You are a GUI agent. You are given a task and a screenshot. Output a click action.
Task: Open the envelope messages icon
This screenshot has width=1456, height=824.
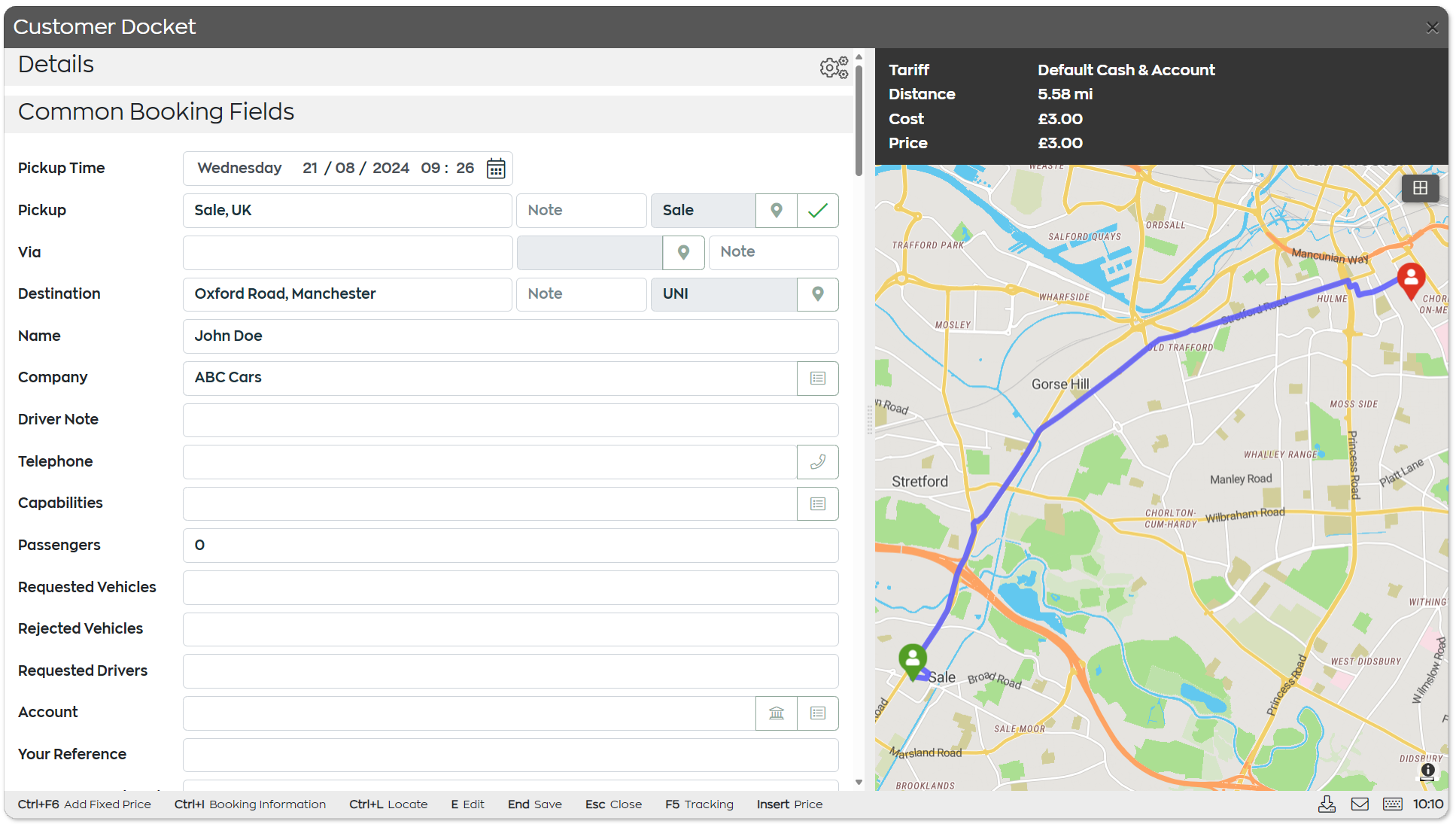pos(1360,804)
